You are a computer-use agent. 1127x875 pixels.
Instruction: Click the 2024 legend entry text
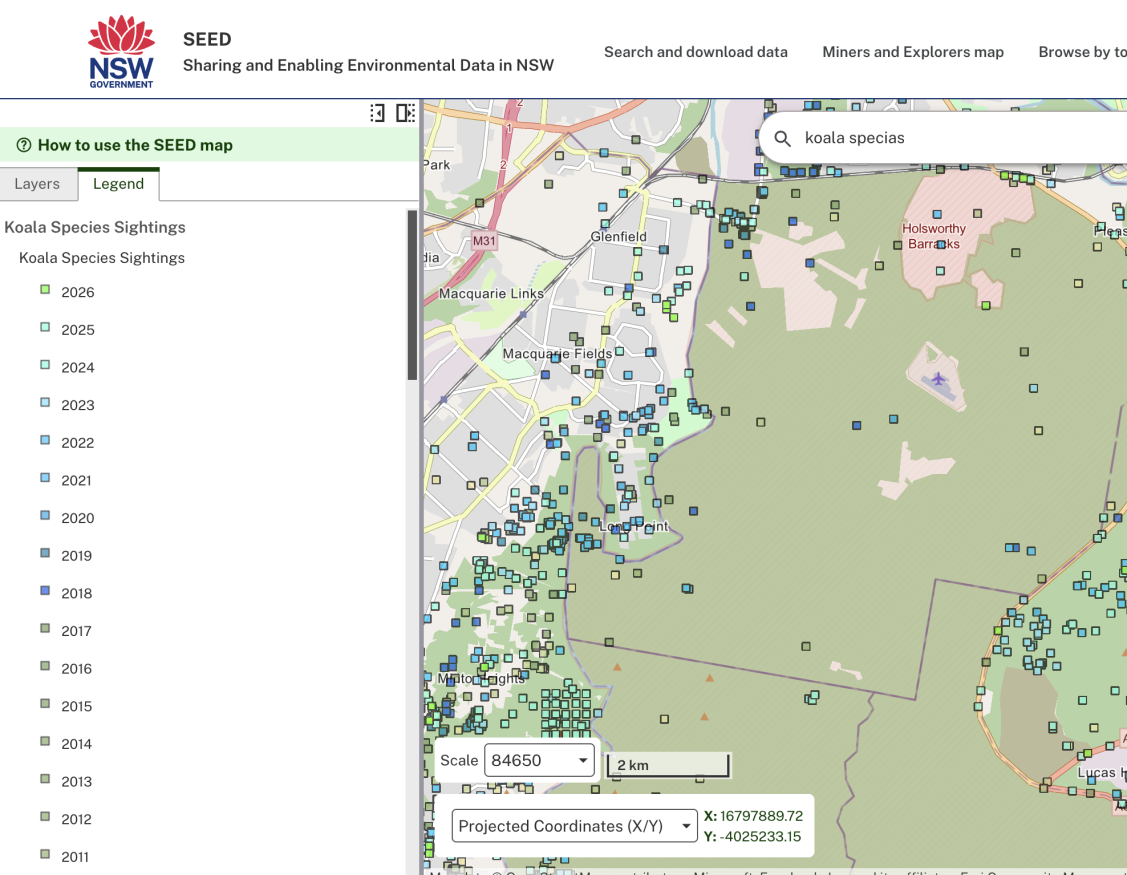(x=78, y=367)
